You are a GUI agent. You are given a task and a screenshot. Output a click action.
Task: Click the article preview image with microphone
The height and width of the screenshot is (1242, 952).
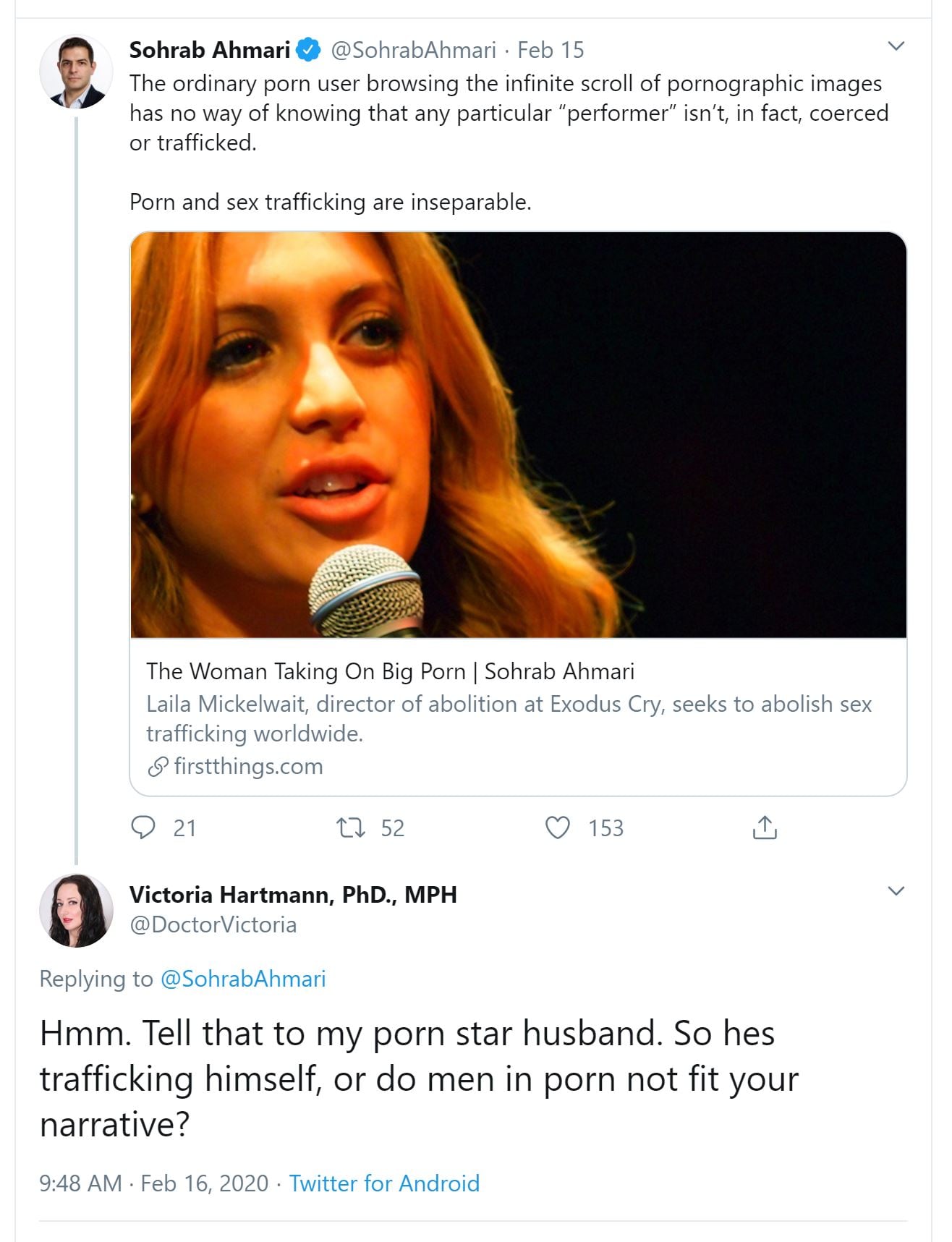(518, 435)
